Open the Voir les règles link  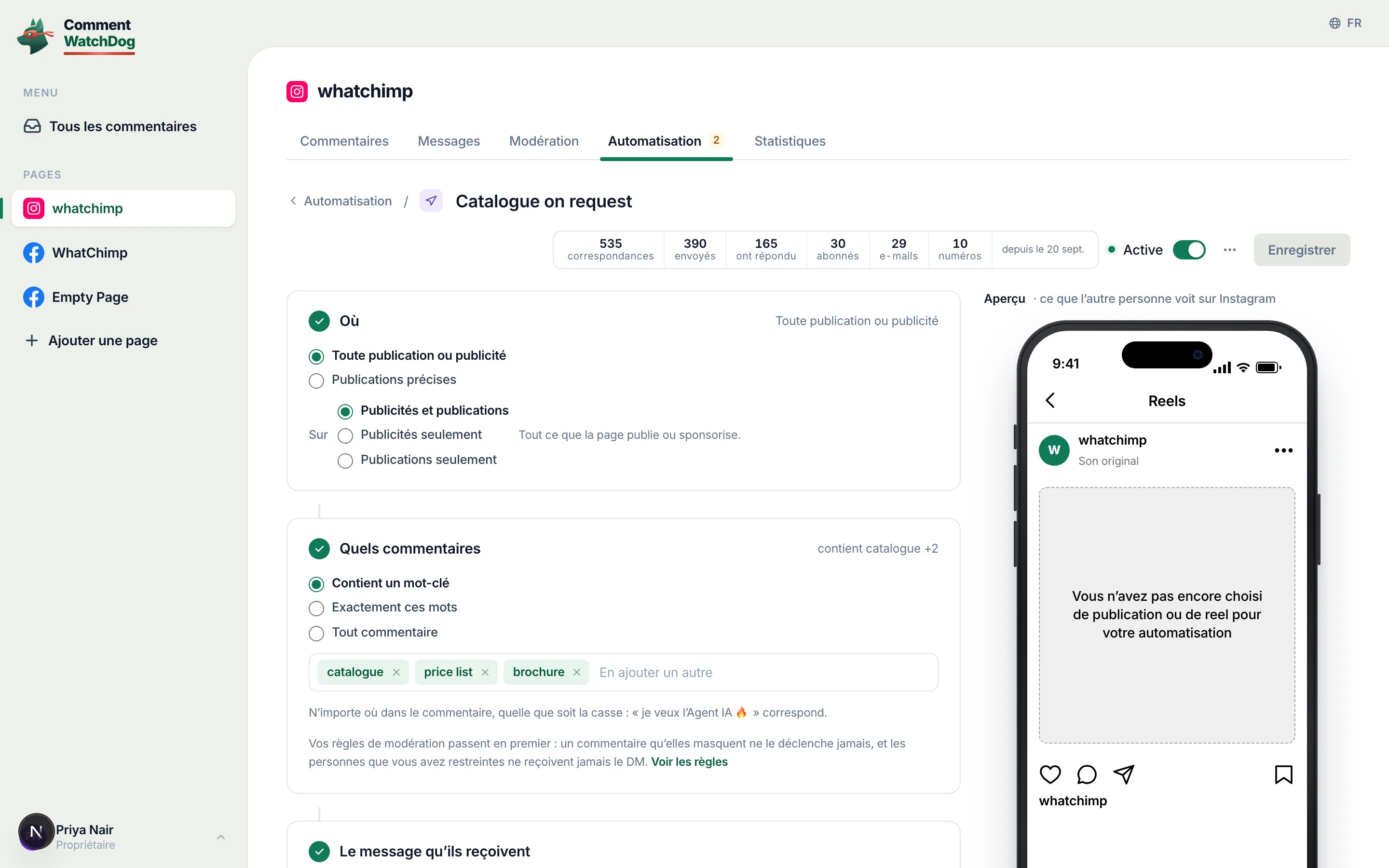689,762
